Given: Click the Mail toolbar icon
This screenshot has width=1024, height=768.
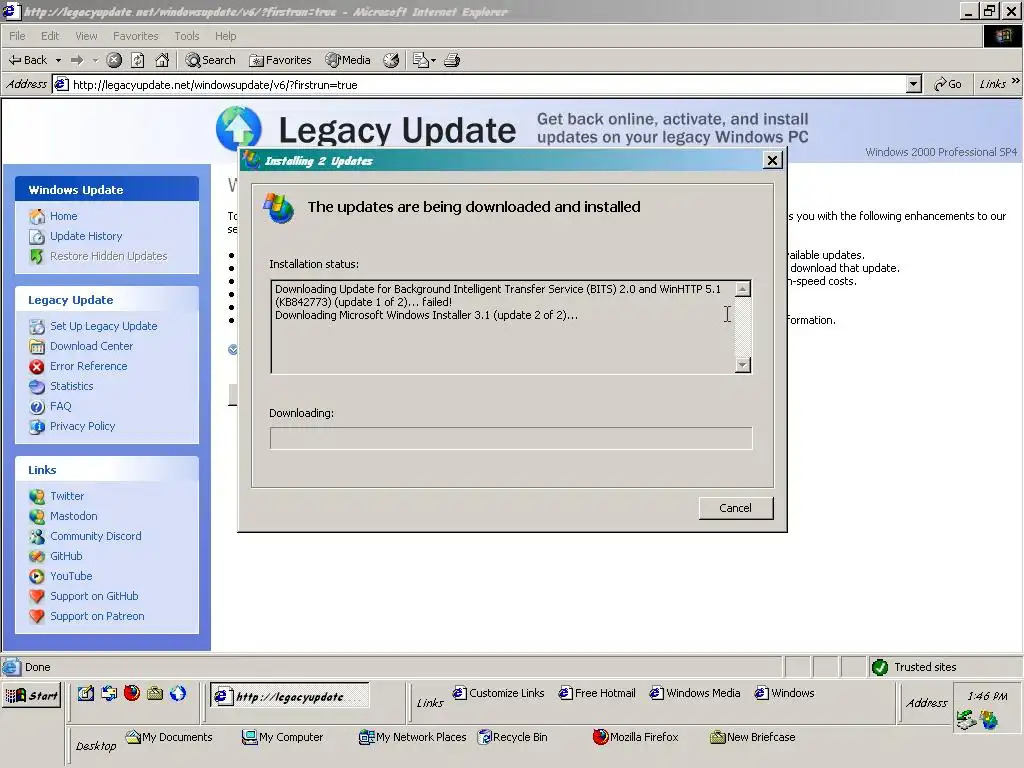Looking at the screenshot, I should (421, 60).
